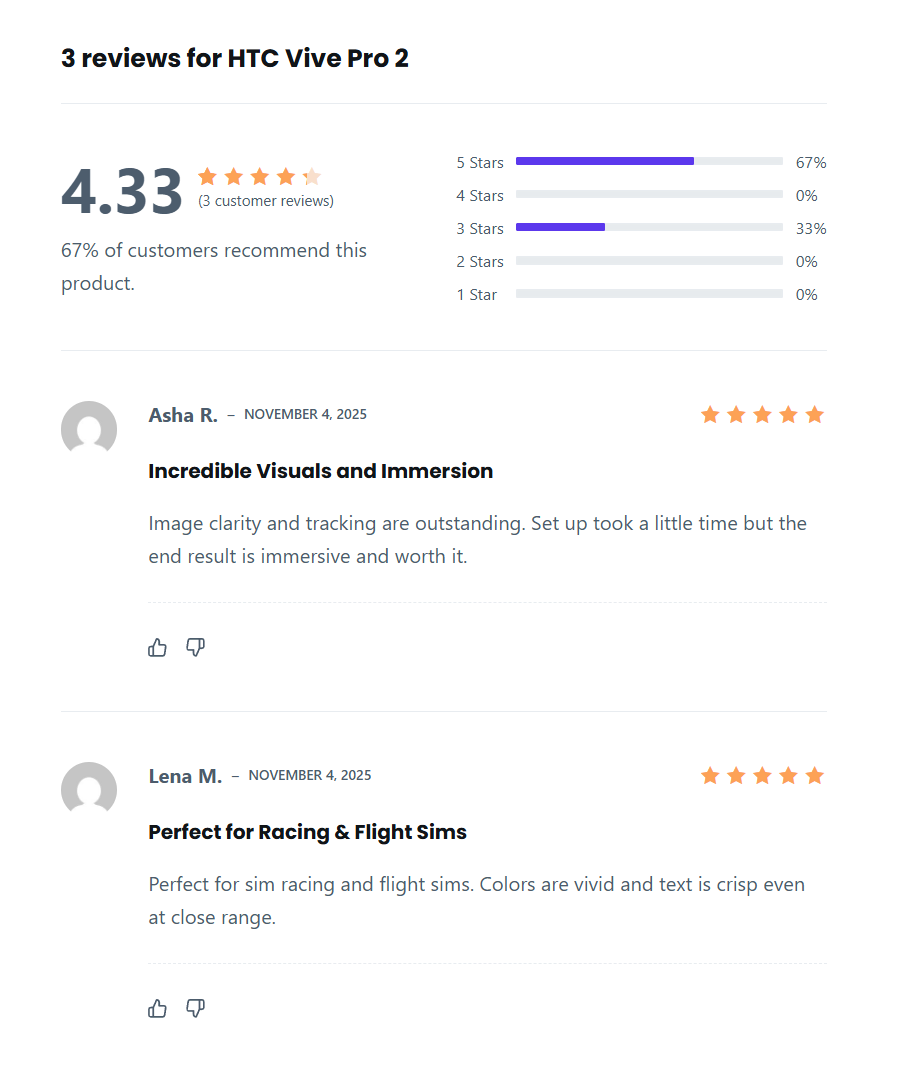The width and height of the screenshot is (902, 1068).
Task: Open the "Perfect for Racing & Flight Sims" title
Action: click(x=307, y=832)
